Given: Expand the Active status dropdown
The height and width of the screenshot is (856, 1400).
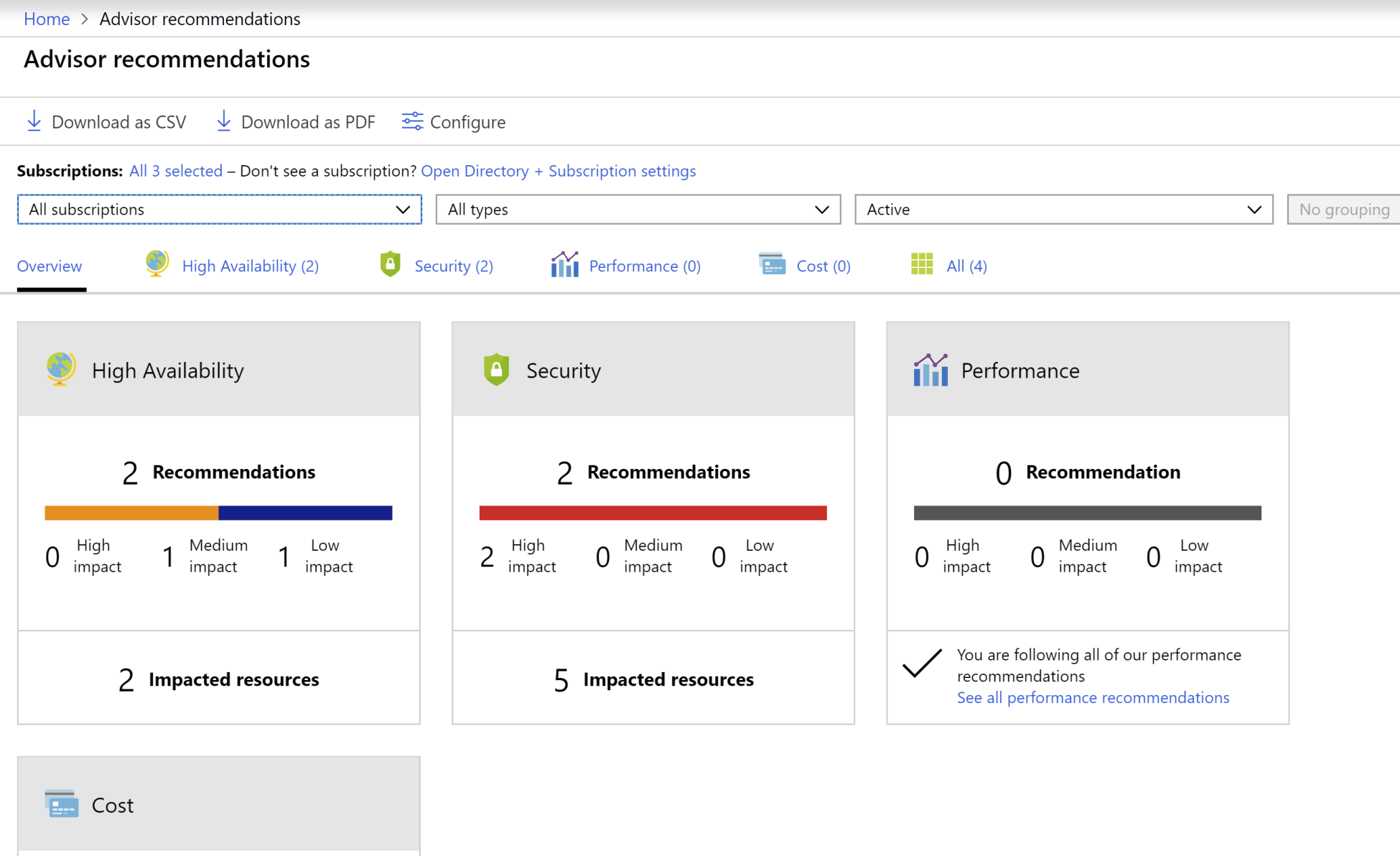Looking at the screenshot, I should click(1063, 209).
